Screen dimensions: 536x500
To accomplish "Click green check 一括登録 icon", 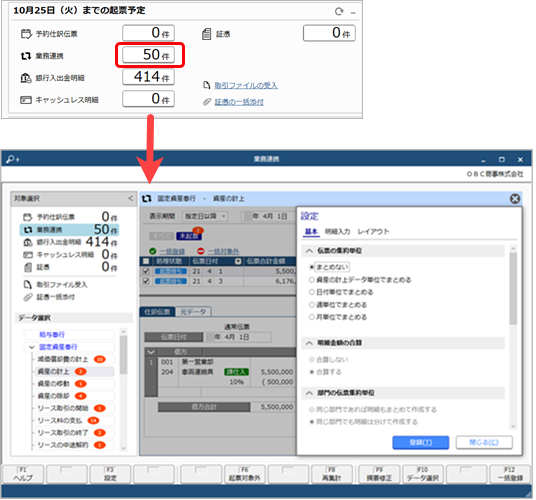I will point(152,251).
